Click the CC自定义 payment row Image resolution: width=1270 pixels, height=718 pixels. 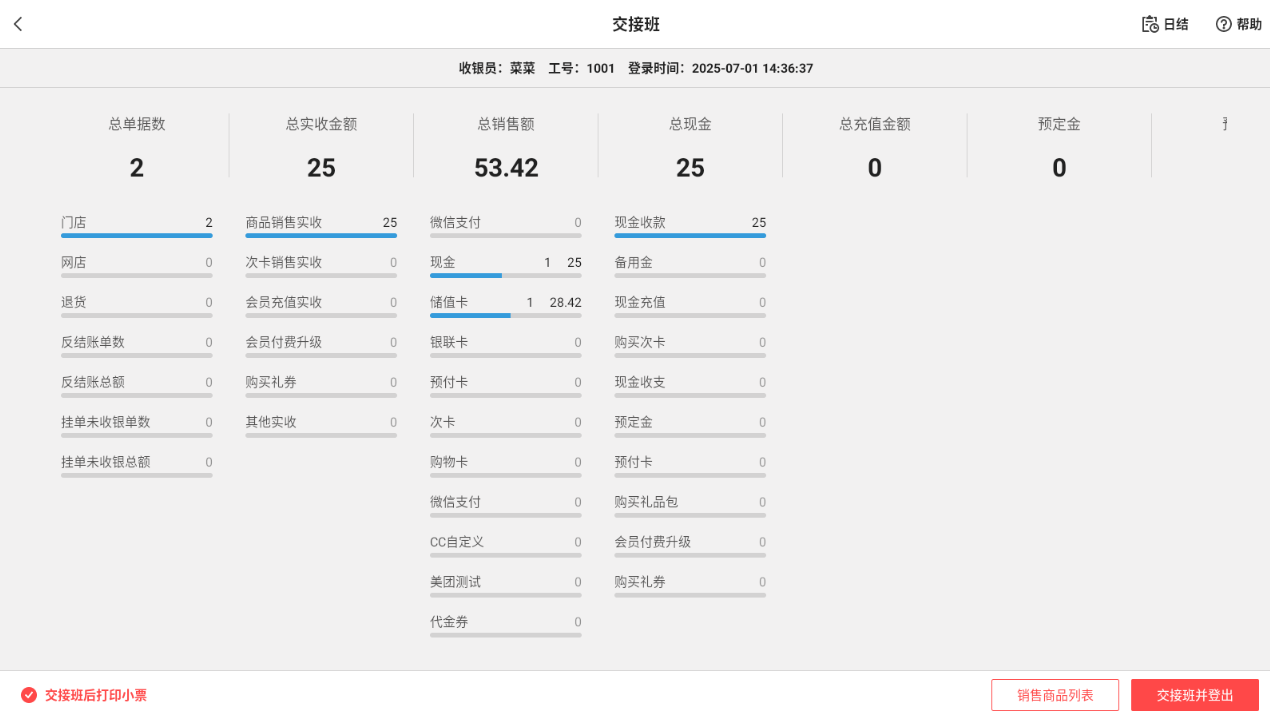click(x=506, y=545)
